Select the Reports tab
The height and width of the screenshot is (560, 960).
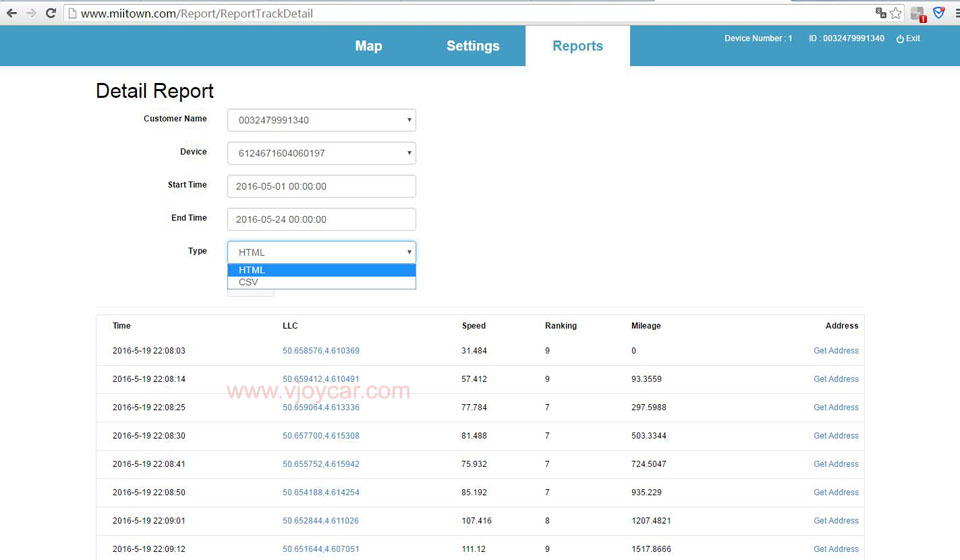click(577, 46)
